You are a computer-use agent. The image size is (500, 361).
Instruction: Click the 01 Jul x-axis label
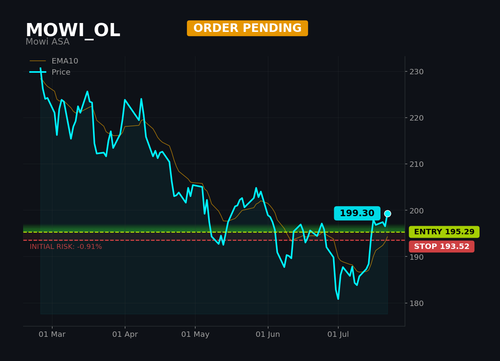[338, 334]
